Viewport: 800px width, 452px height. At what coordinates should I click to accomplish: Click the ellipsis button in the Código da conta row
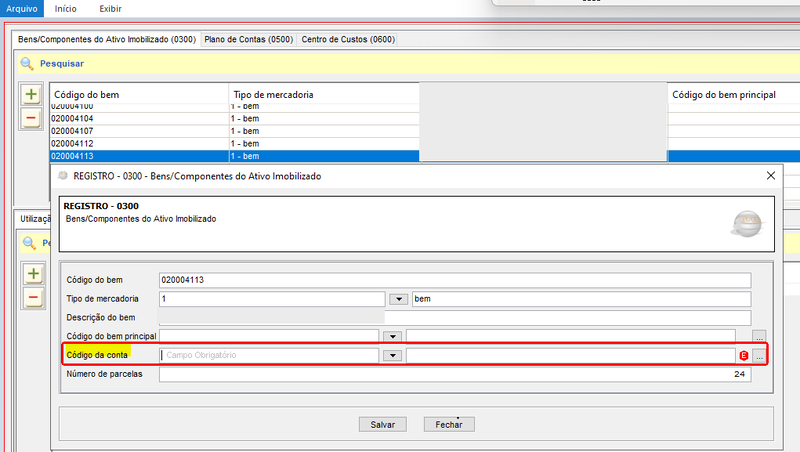[759, 356]
